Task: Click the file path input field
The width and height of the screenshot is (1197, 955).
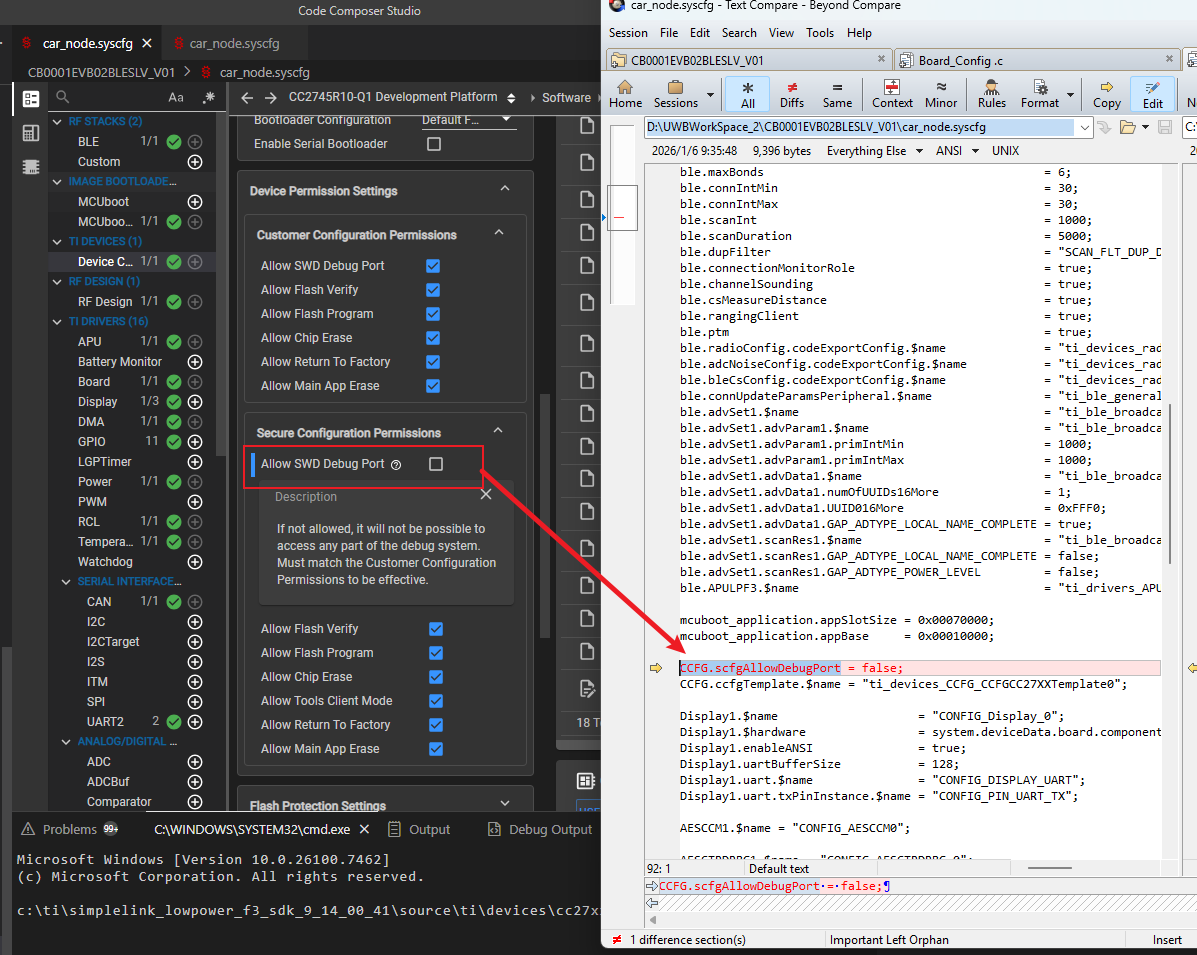Action: click(860, 127)
